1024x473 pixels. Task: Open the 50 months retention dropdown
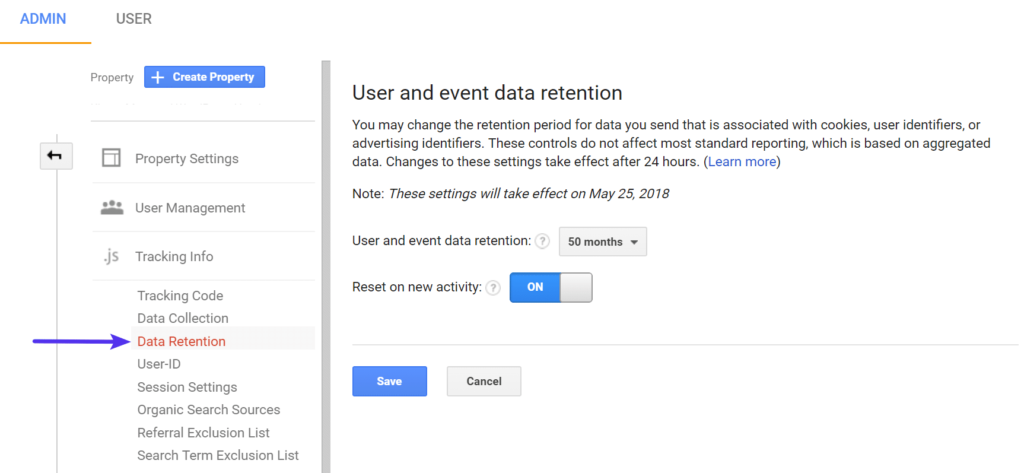coord(602,242)
